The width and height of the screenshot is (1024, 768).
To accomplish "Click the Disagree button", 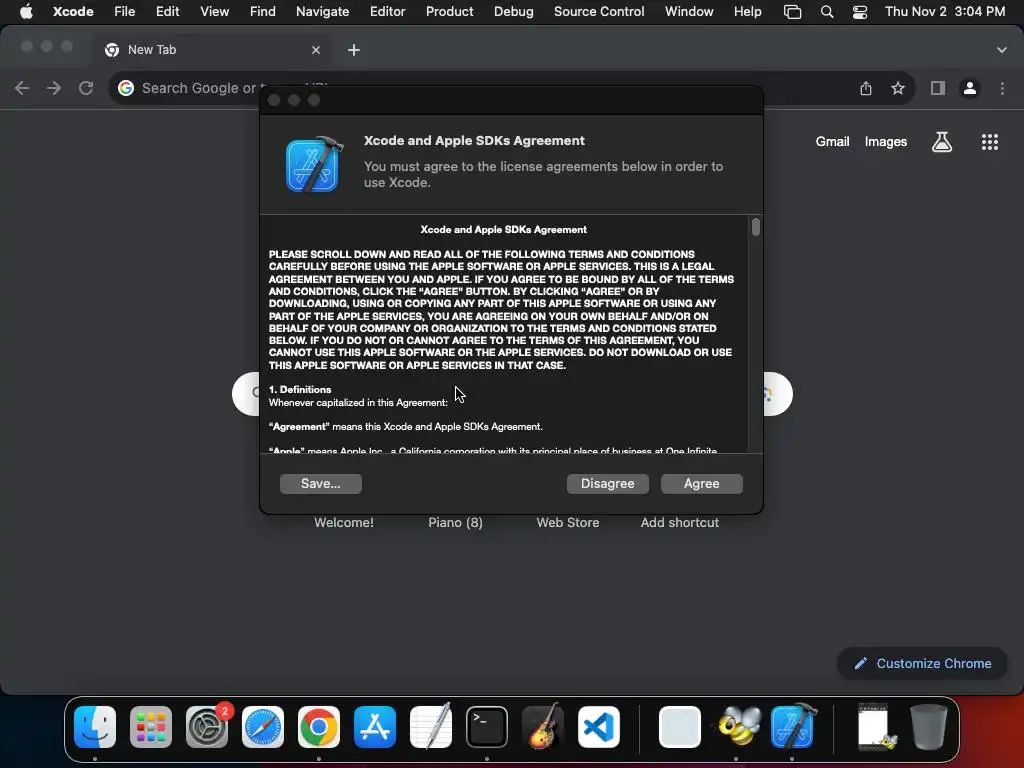I will coord(607,483).
